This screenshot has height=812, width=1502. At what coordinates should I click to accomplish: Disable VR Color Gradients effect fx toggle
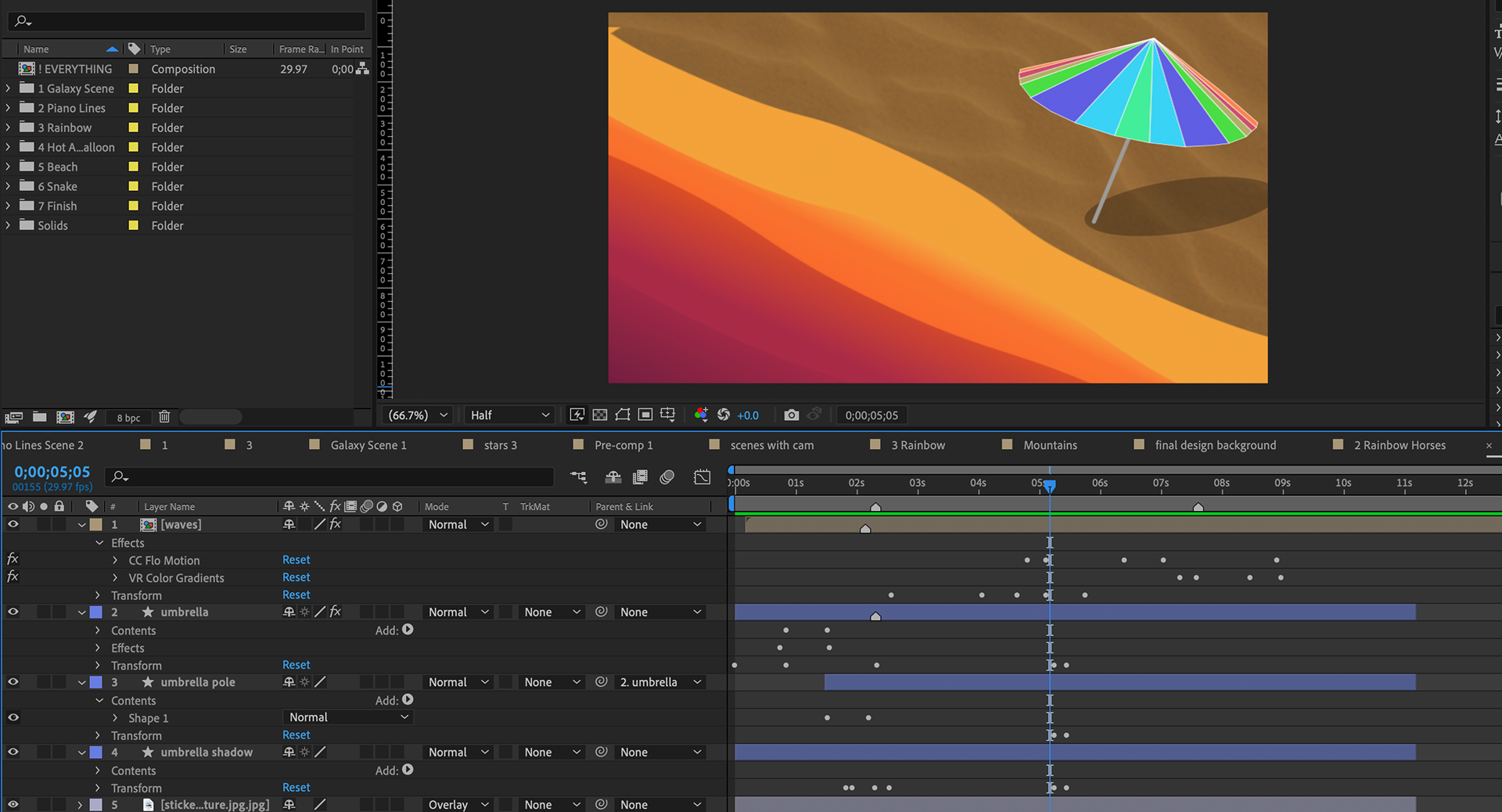click(x=13, y=577)
